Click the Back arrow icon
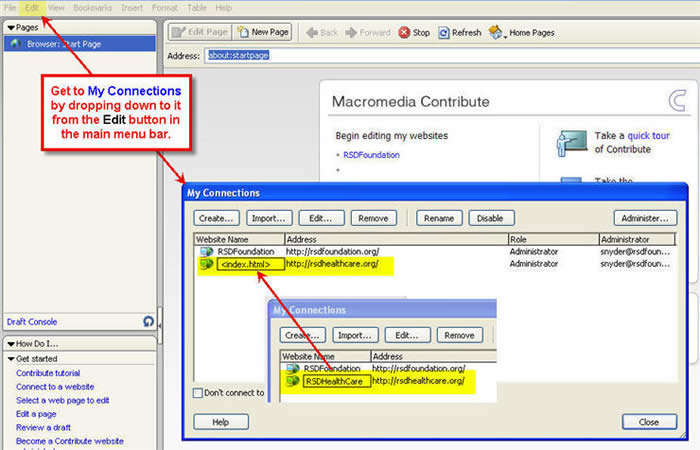700x450 pixels. (x=312, y=33)
